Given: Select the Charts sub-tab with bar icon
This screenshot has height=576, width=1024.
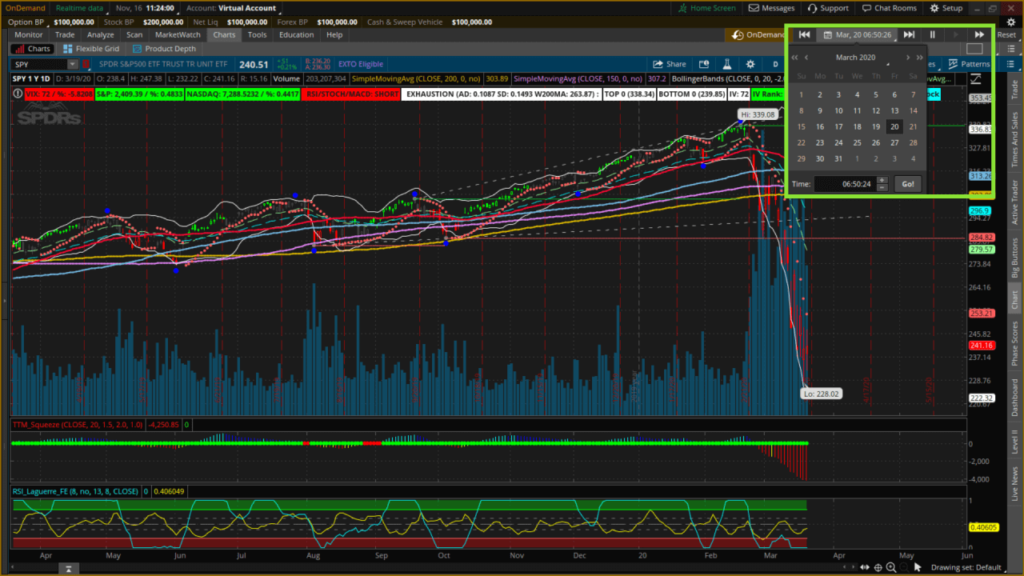Looking at the screenshot, I should pyautogui.click(x=33, y=49).
